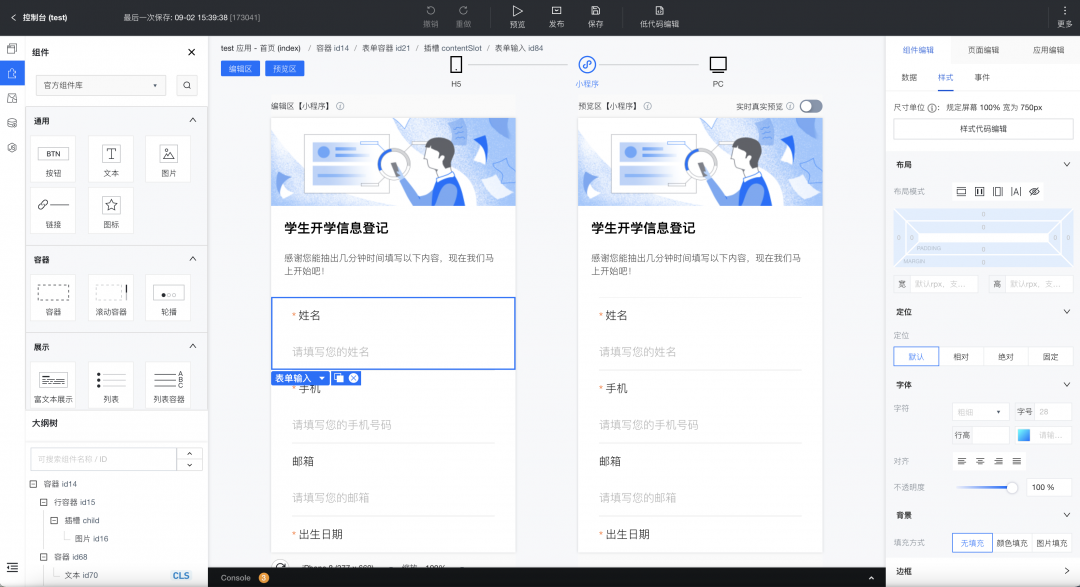The image size is (1080, 587).
Task: Select the 按钮 button component
Action: pyautogui.click(x=53, y=159)
